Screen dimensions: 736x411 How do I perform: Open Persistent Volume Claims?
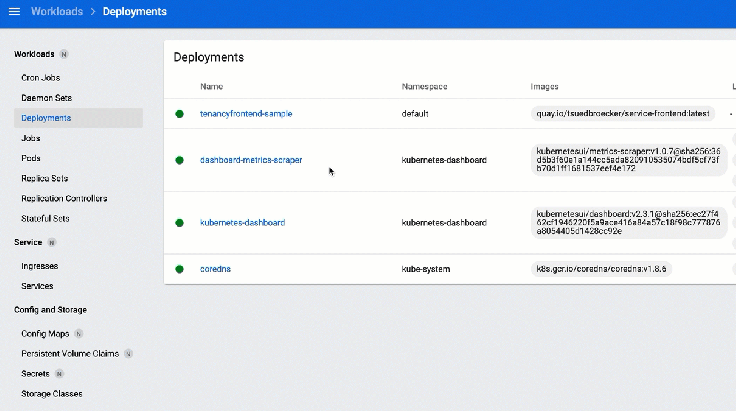click(70, 354)
